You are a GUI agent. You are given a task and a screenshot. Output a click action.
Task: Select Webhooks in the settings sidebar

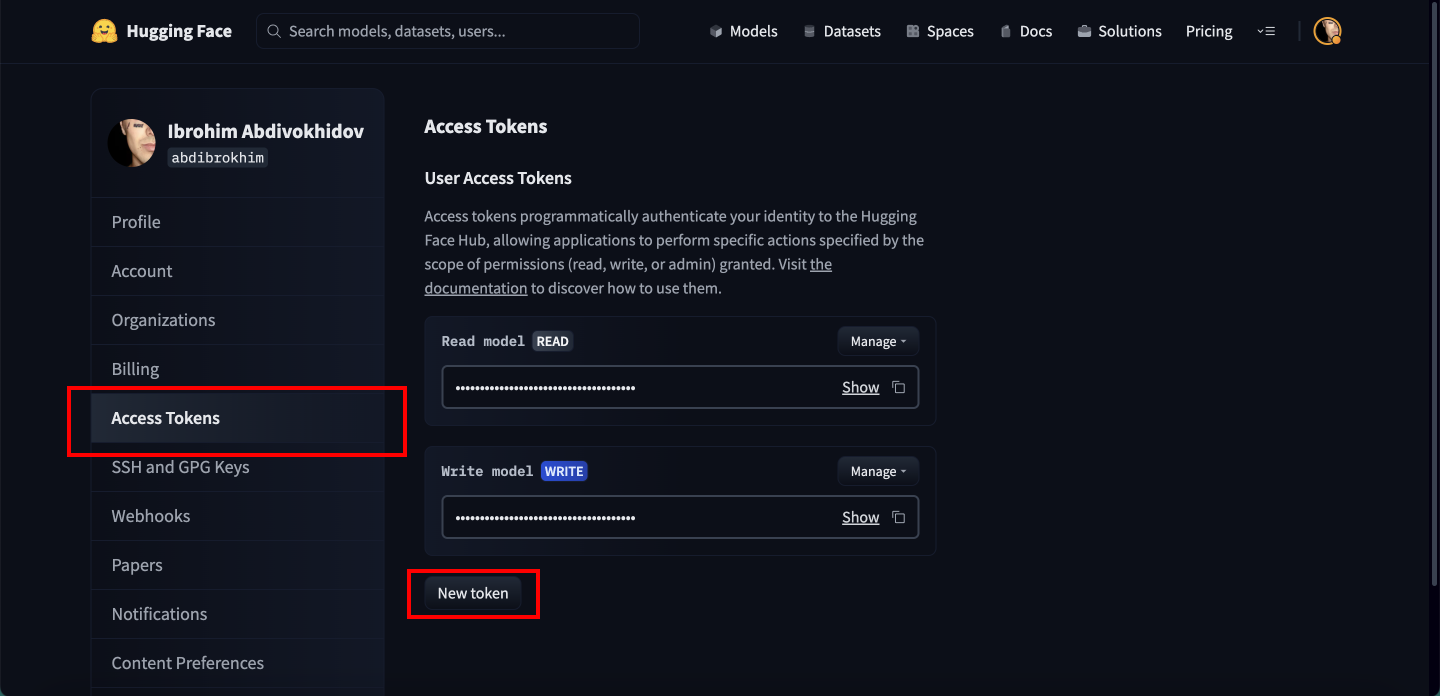tap(150, 516)
